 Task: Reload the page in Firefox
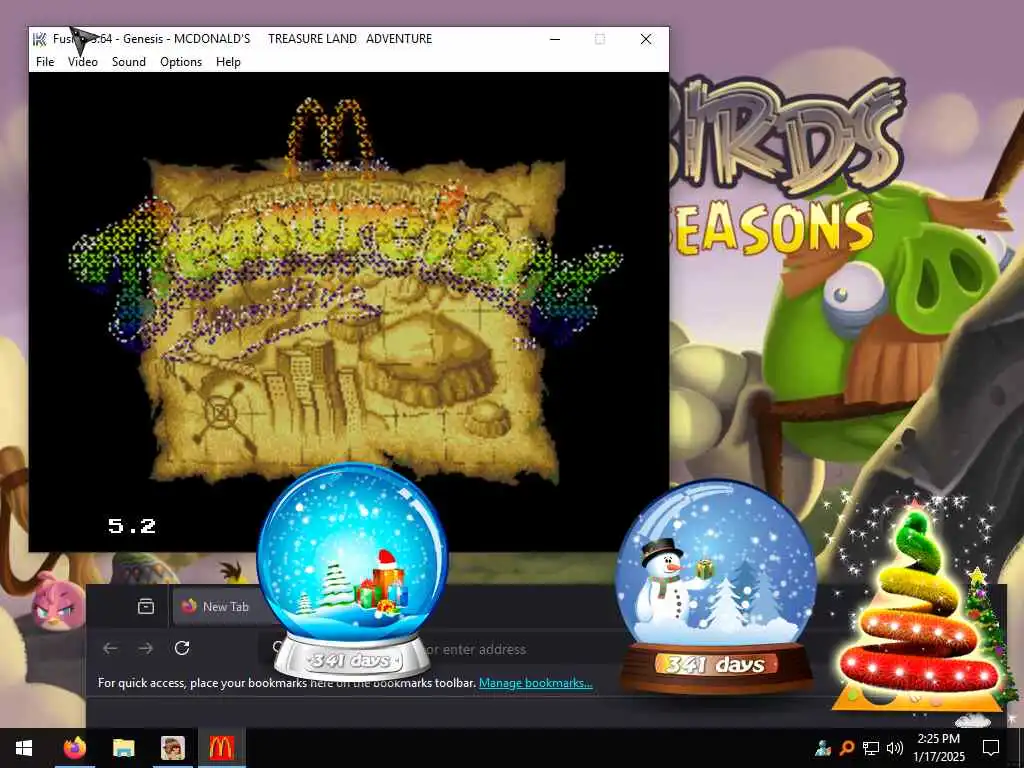(182, 648)
